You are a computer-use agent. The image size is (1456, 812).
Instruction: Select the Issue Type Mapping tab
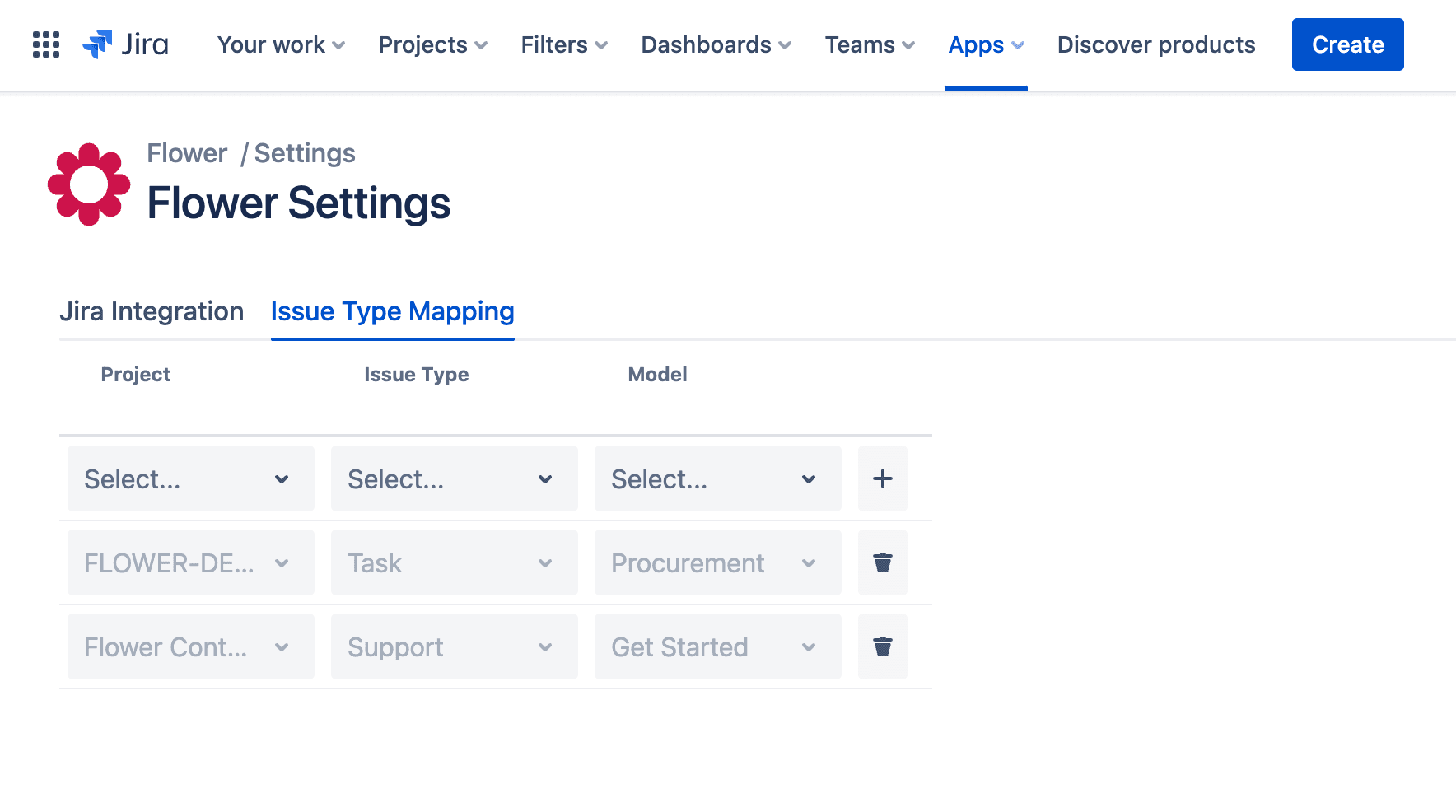392,311
